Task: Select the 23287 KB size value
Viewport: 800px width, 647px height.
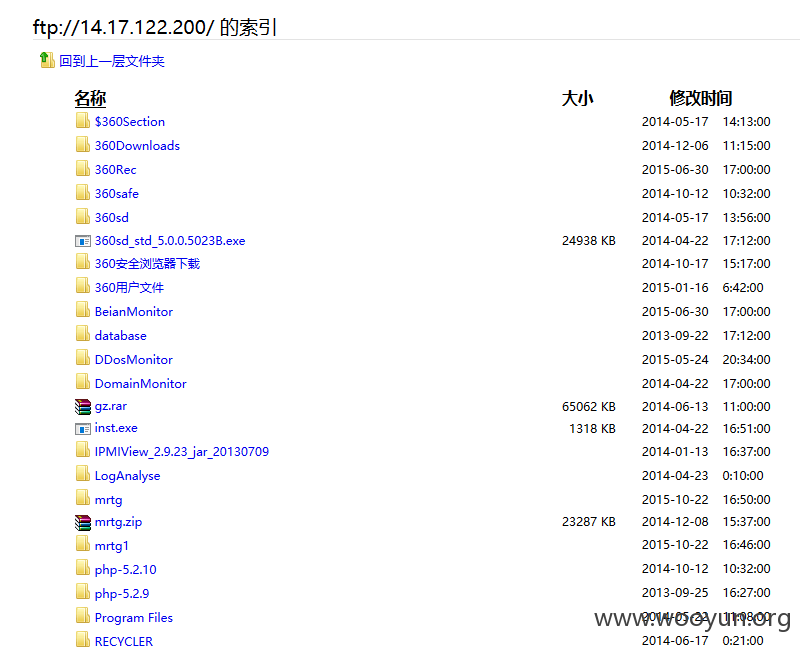Action: click(x=589, y=521)
